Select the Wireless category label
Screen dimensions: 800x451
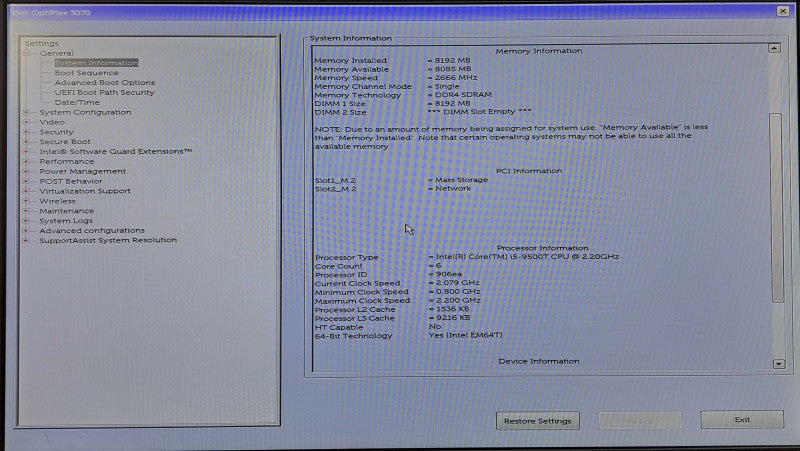pos(57,201)
